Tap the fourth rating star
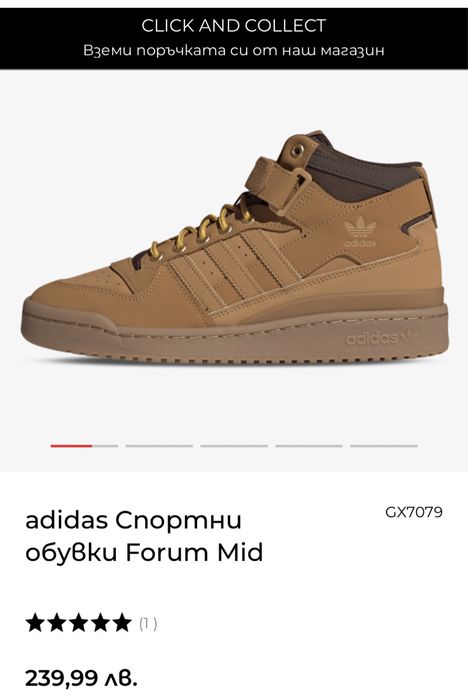Image resolution: width=468 pixels, height=699 pixels. (100, 623)
